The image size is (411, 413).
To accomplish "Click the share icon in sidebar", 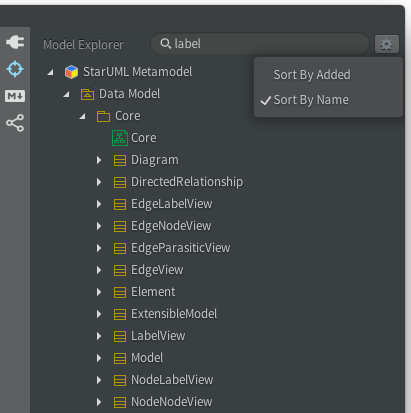I will click(x=15, y=123).
